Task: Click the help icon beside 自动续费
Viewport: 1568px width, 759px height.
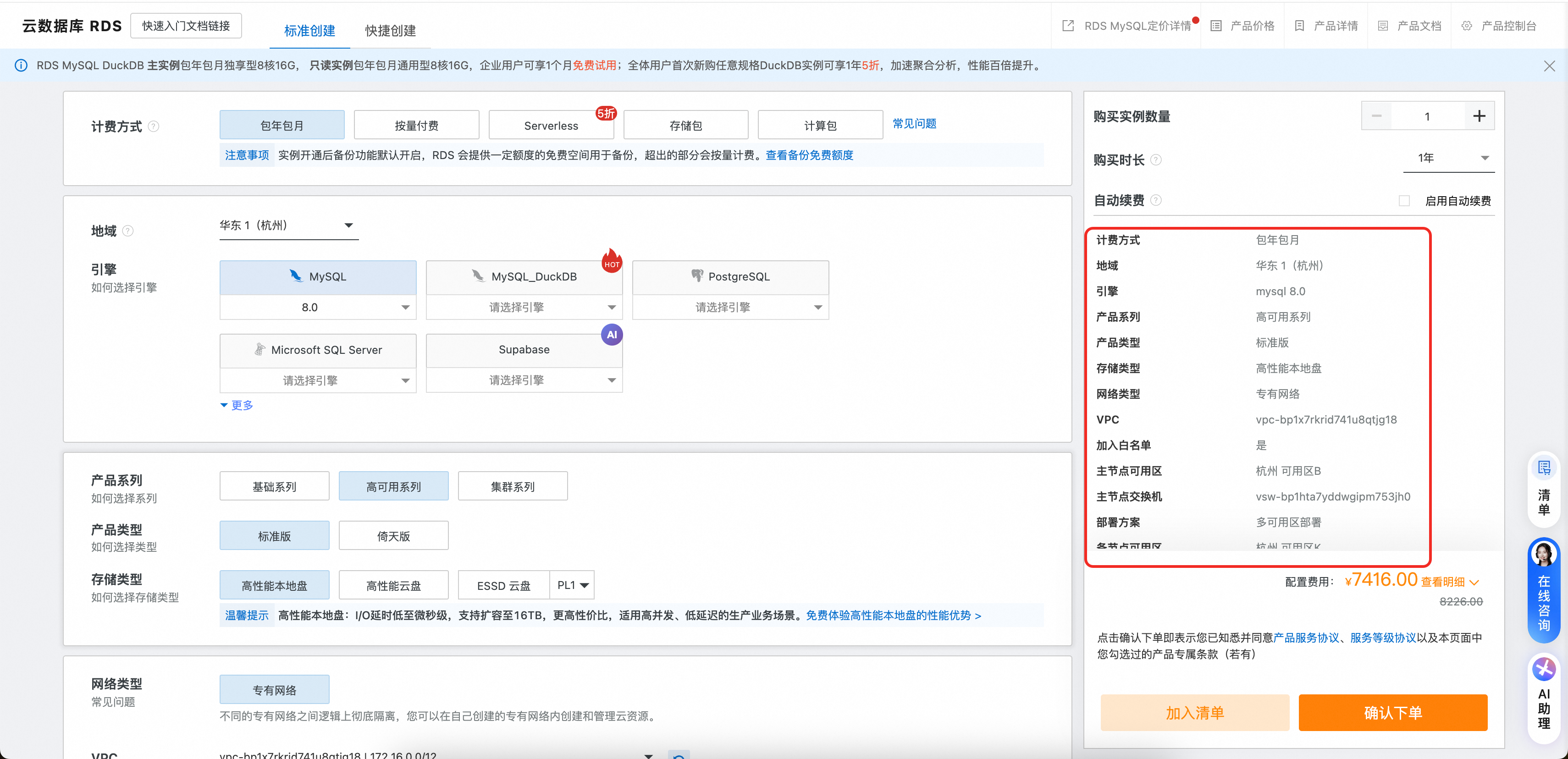Action: click(1156, 200)
